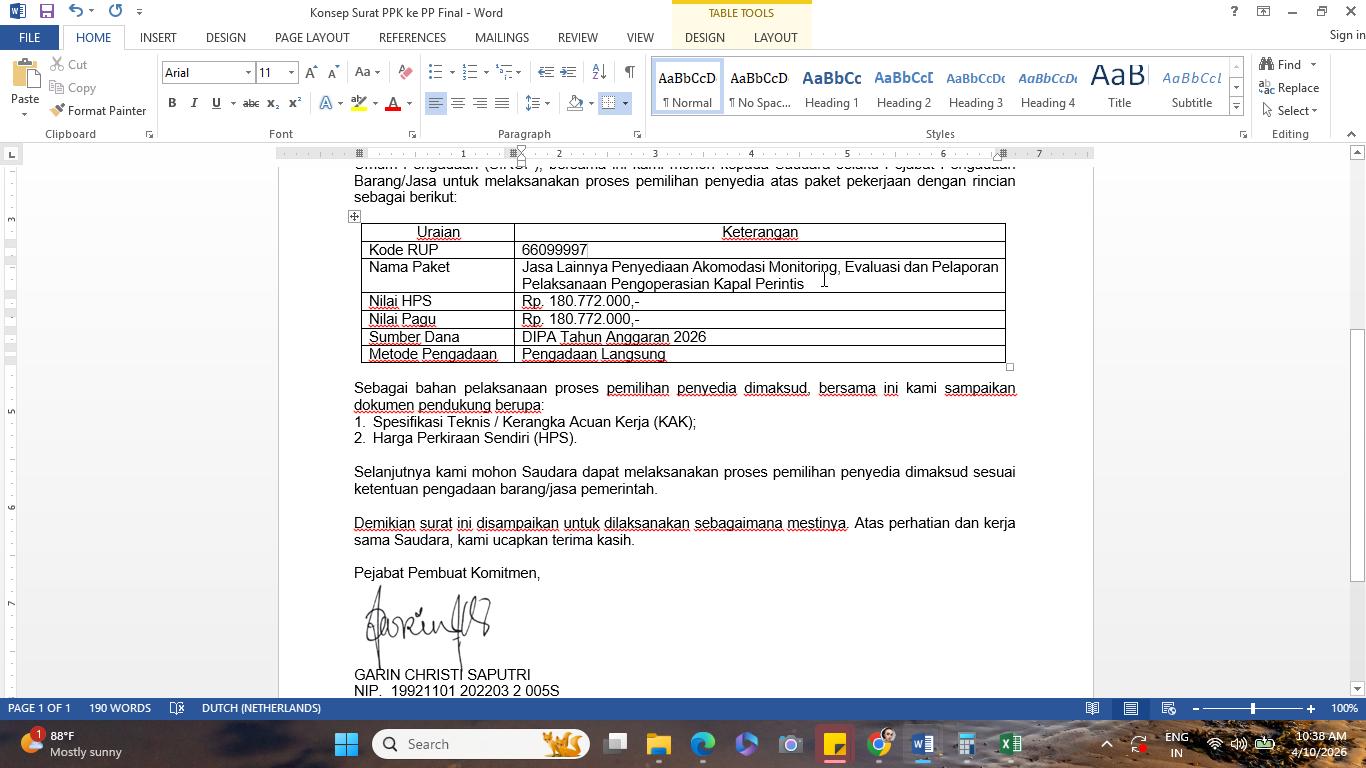Image resolution: width=1366 pixels, height=768 pixels.
Task: Apply the Heading 1 style
Action: [x=832, y=87]
